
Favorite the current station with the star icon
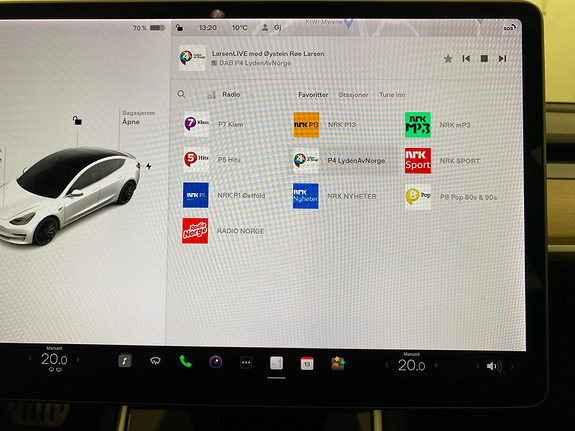(x=448, y=59)
